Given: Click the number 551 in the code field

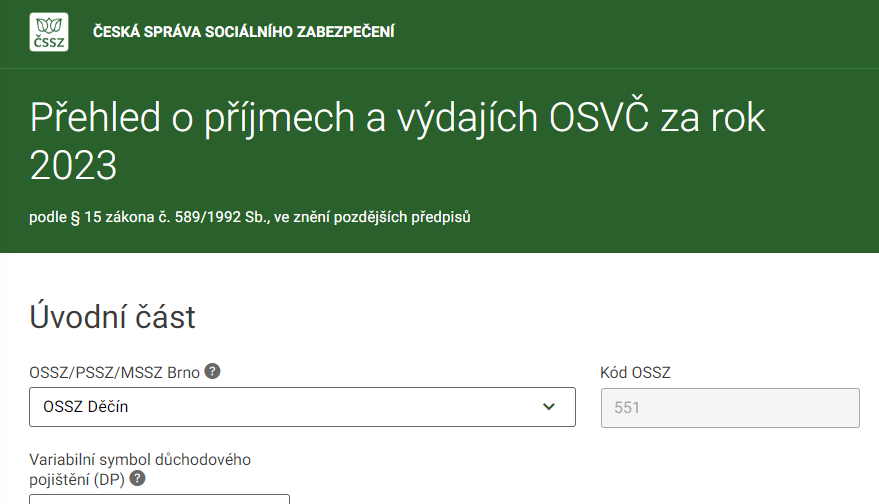Looking at the screenshot, I should click(627, 408).
